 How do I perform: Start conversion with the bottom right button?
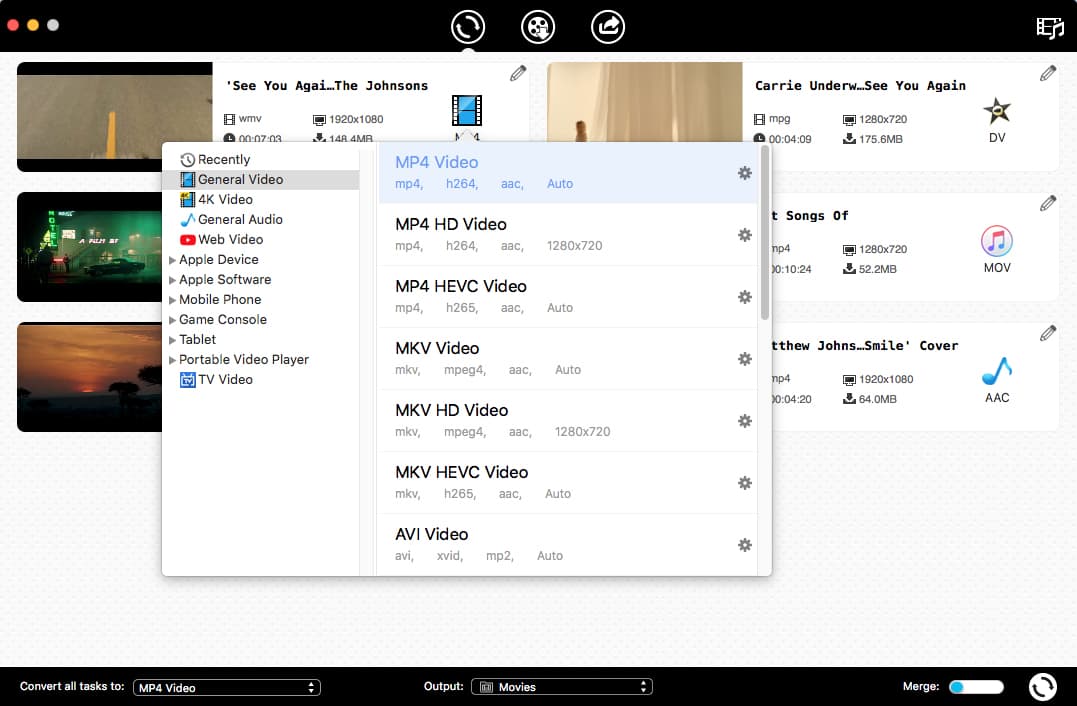point(1043,687)
